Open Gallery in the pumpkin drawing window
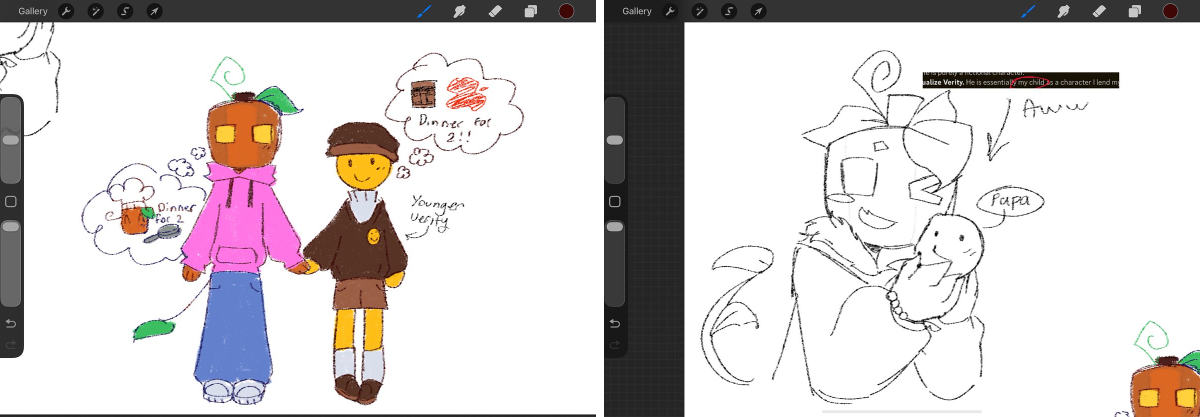This screenshot has height=417, width=1200. 33,11
